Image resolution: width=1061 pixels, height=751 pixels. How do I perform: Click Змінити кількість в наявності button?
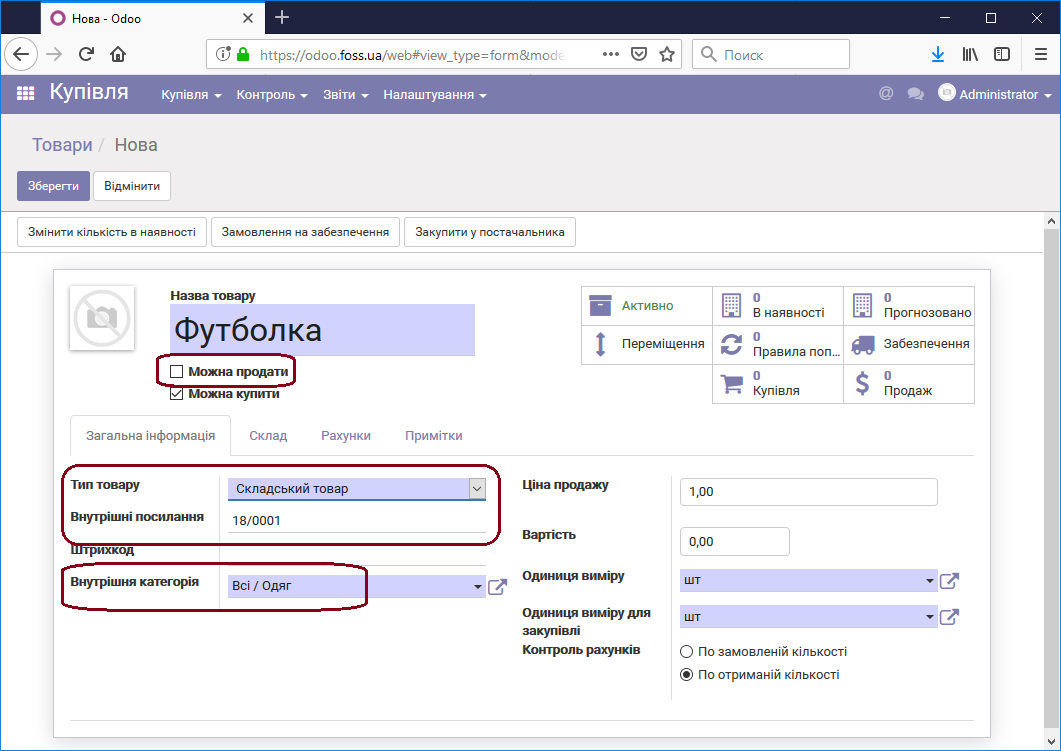coord(112,232)
